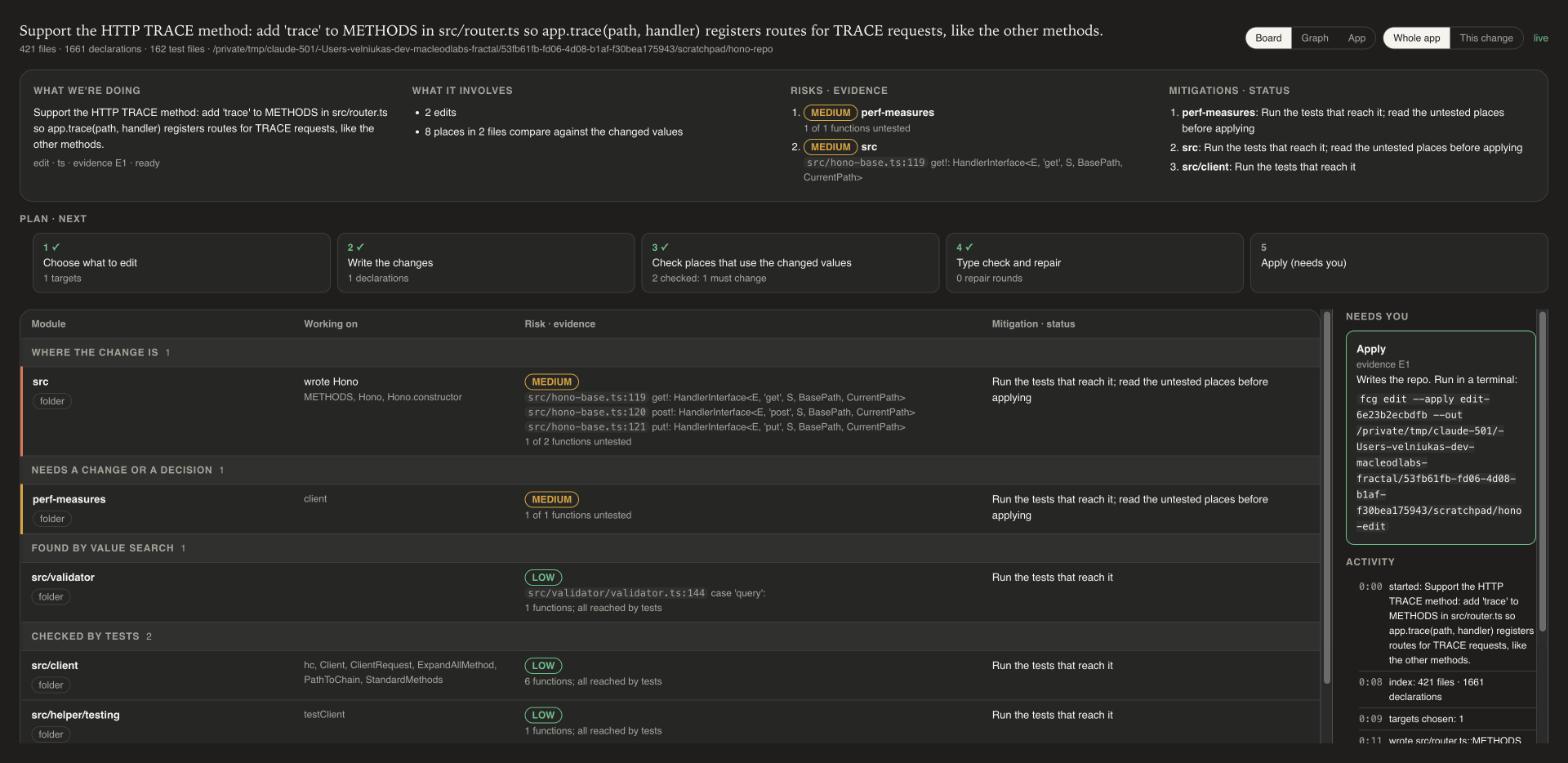This screenshot has width=1568, height=763.
Task: Click the module table vertical scrollbar
Action: (1327, 498)
